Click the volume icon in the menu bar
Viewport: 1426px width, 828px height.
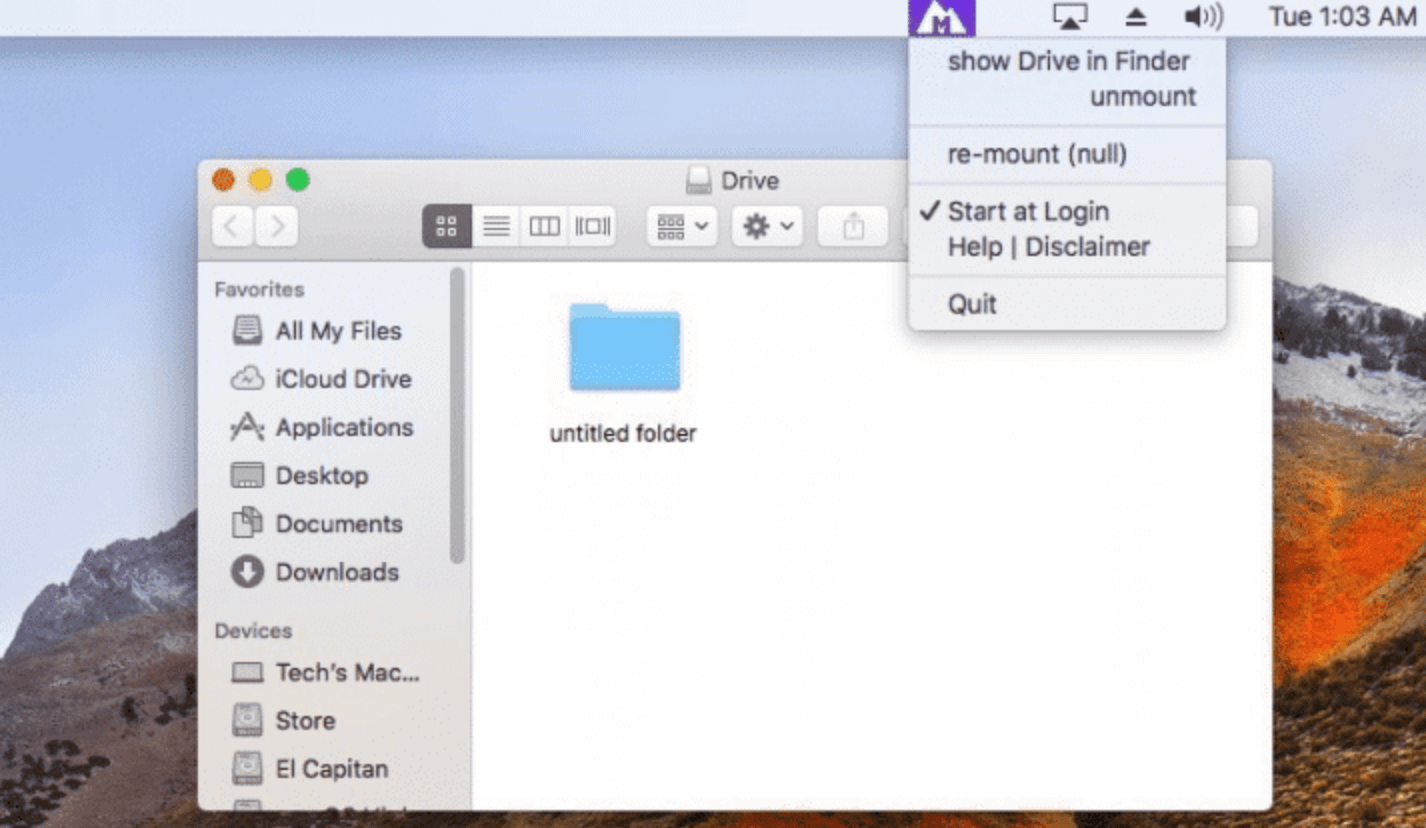click(x=1202, y=15)
